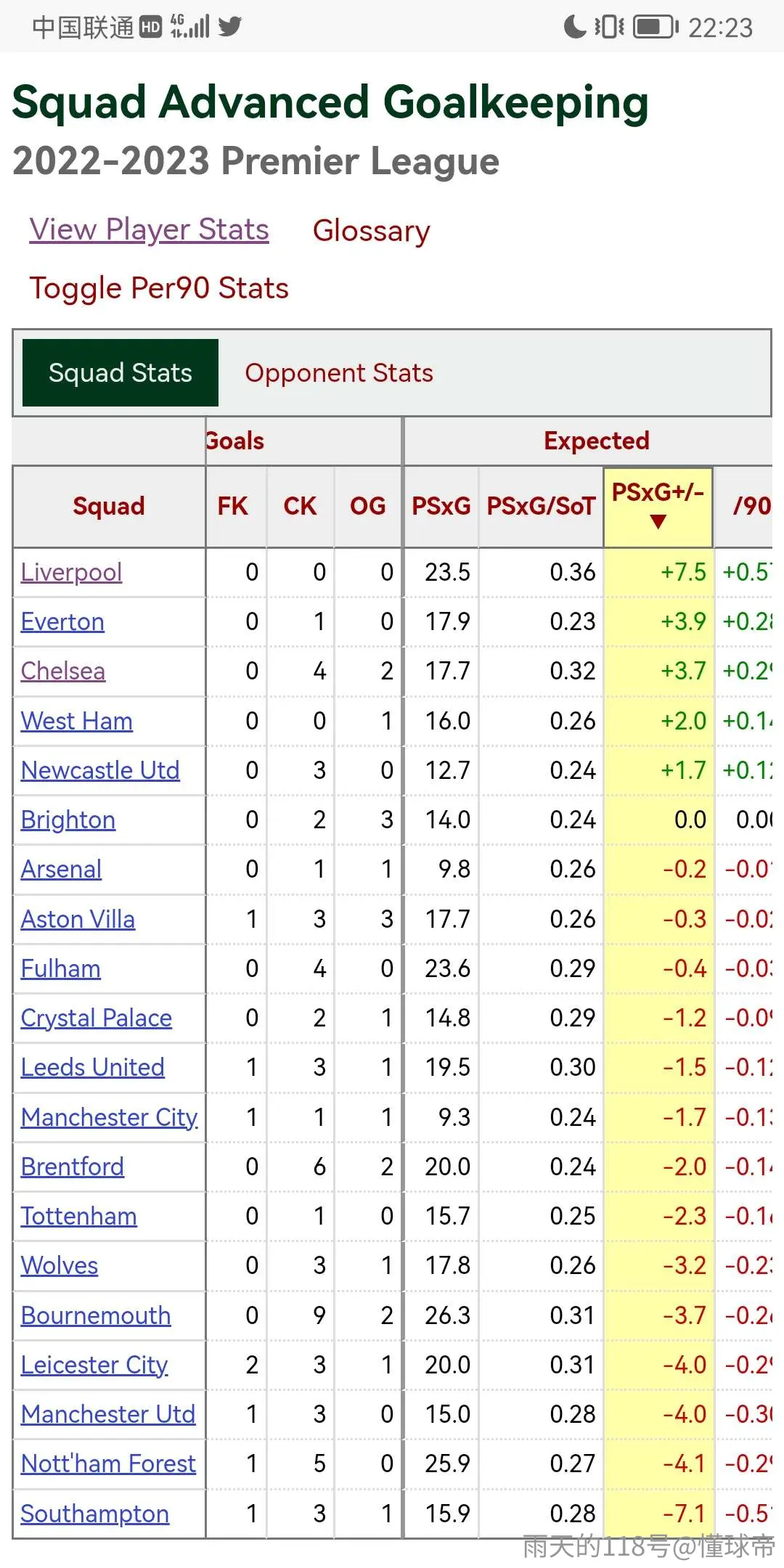Image resolution: width=784 pixels, height=1568 pixels.
Task: Tap the Twitter bird icon in status bar
Action: pyautogui.click(x=229, y=27)
